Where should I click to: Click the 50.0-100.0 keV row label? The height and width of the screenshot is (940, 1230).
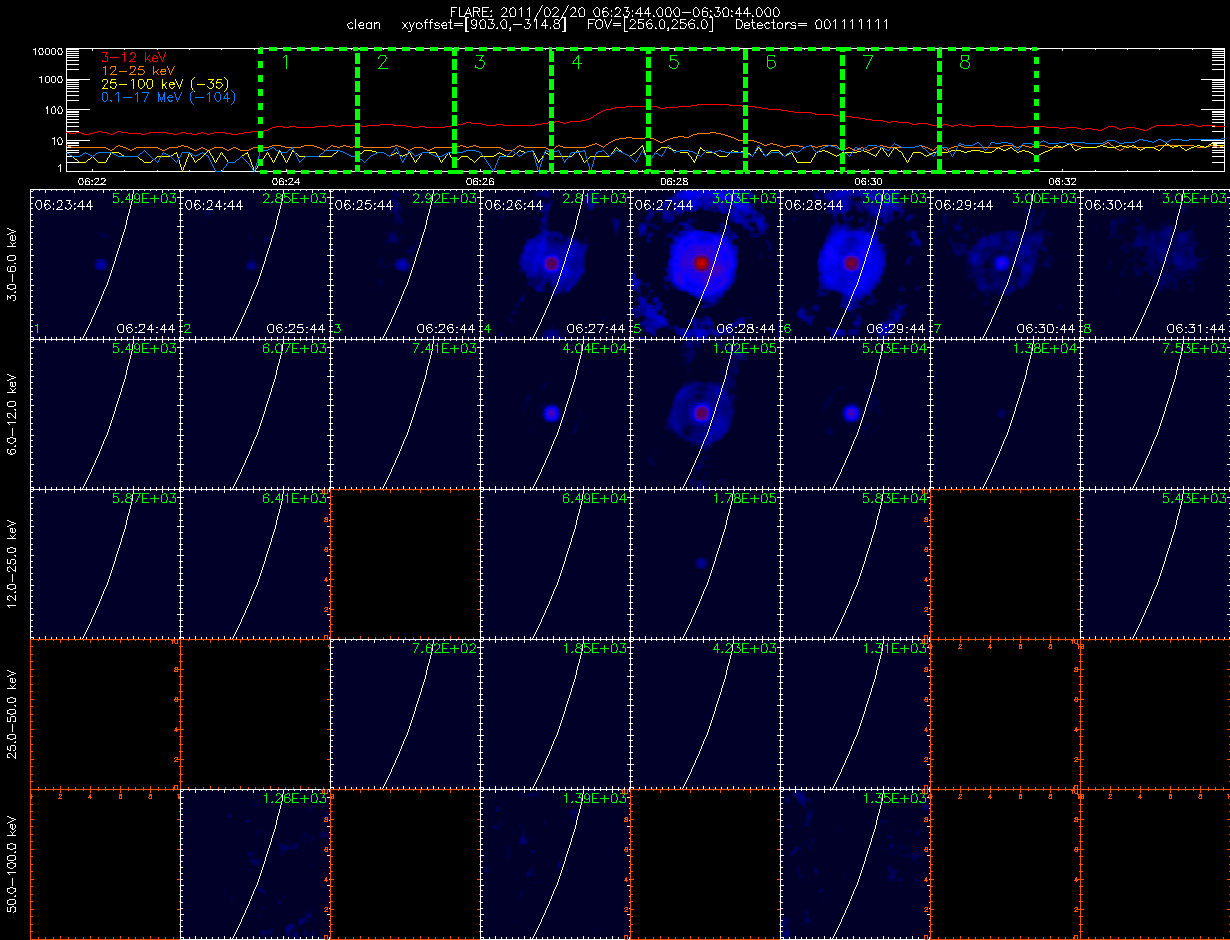click(12, 864)
